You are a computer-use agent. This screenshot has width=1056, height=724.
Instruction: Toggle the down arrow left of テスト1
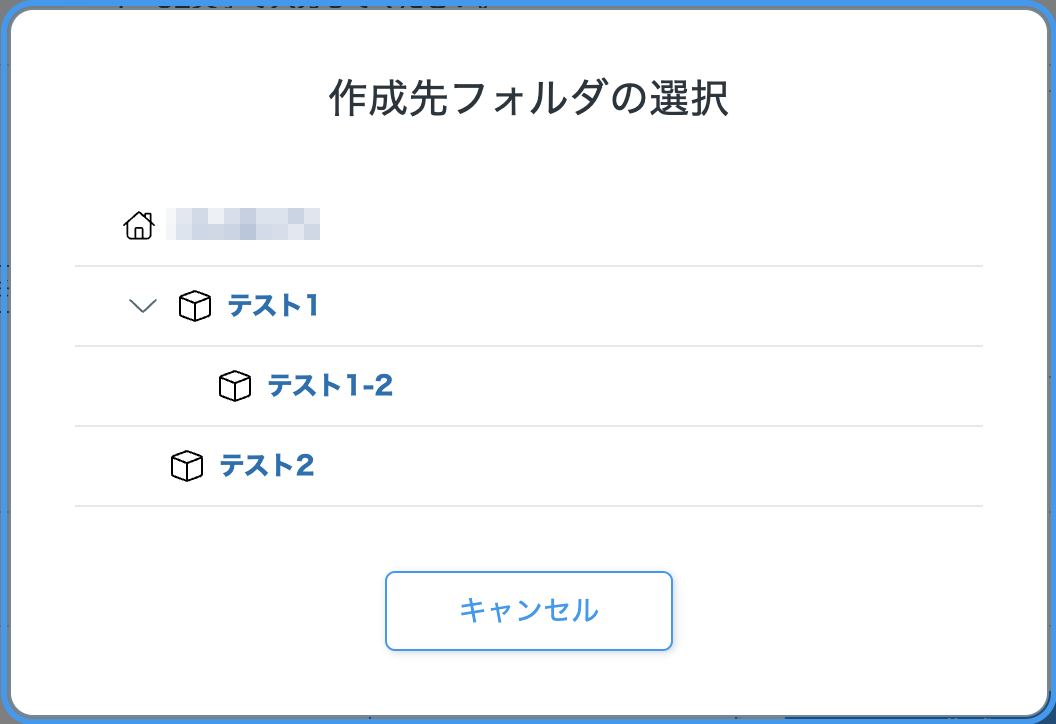[143, 306]
